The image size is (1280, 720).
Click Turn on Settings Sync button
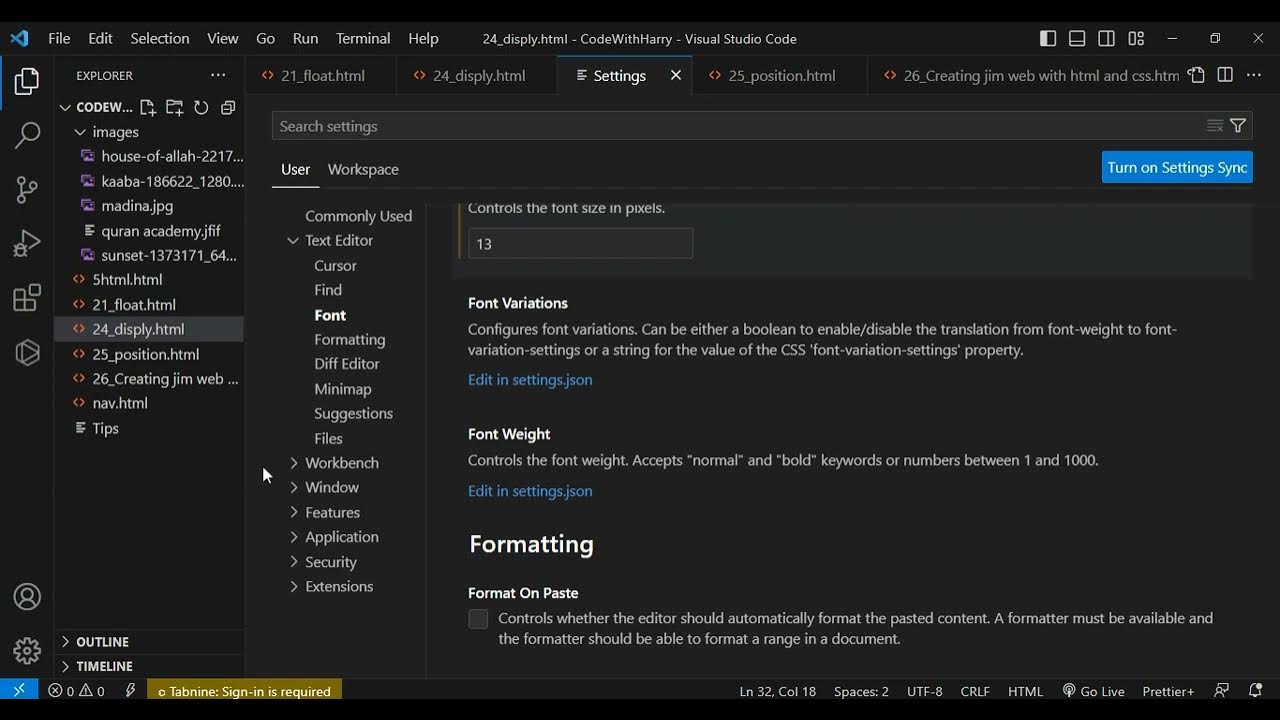[x=1177, y=167]
